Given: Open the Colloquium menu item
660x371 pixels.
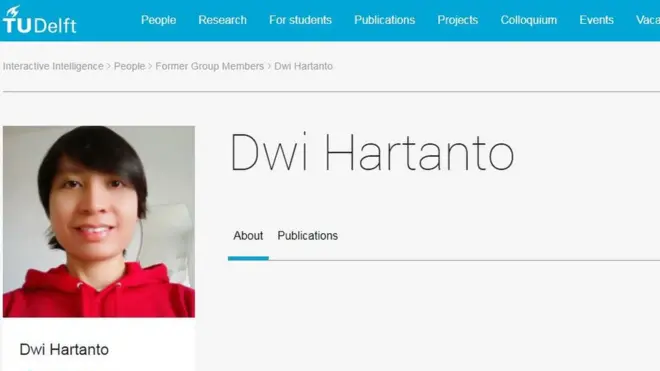Looking at the screenshot, I should click(528, 20).
